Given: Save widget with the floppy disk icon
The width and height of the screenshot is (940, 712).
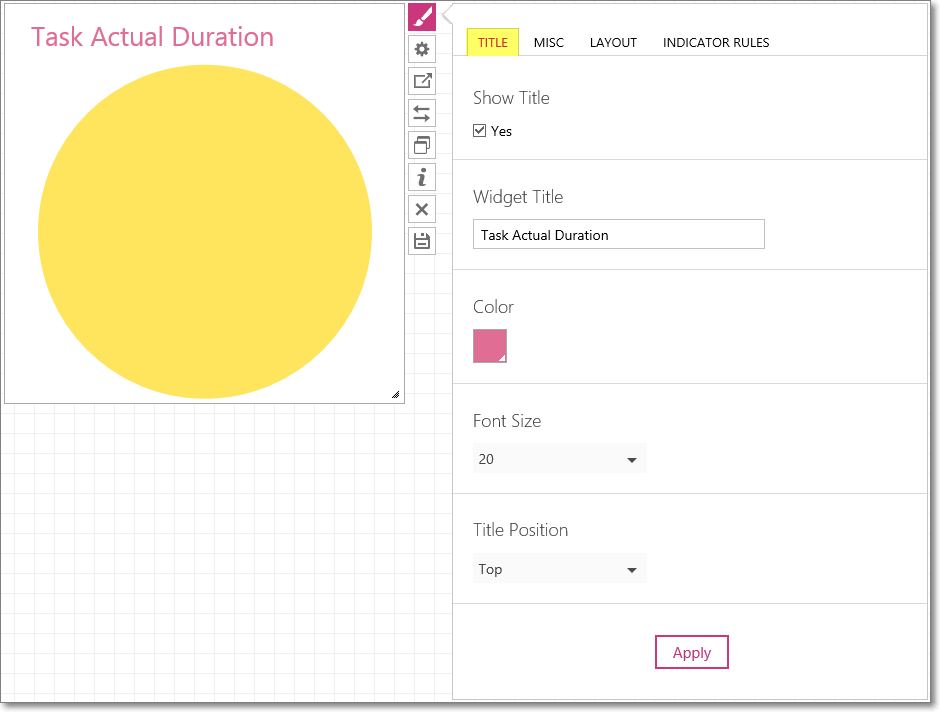Looking at the screenshot, I should pyautogui.click(x=422, y=242).
